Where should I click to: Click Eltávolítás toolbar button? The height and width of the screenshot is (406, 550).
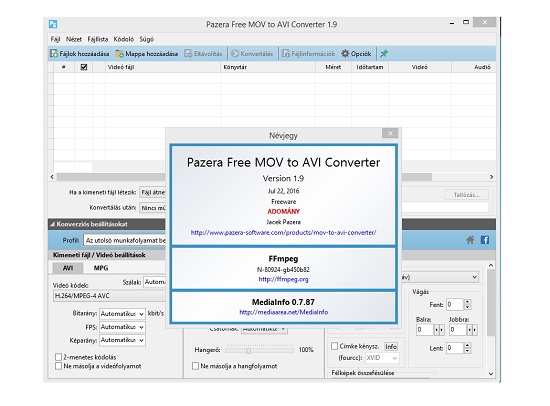(203, 54)
